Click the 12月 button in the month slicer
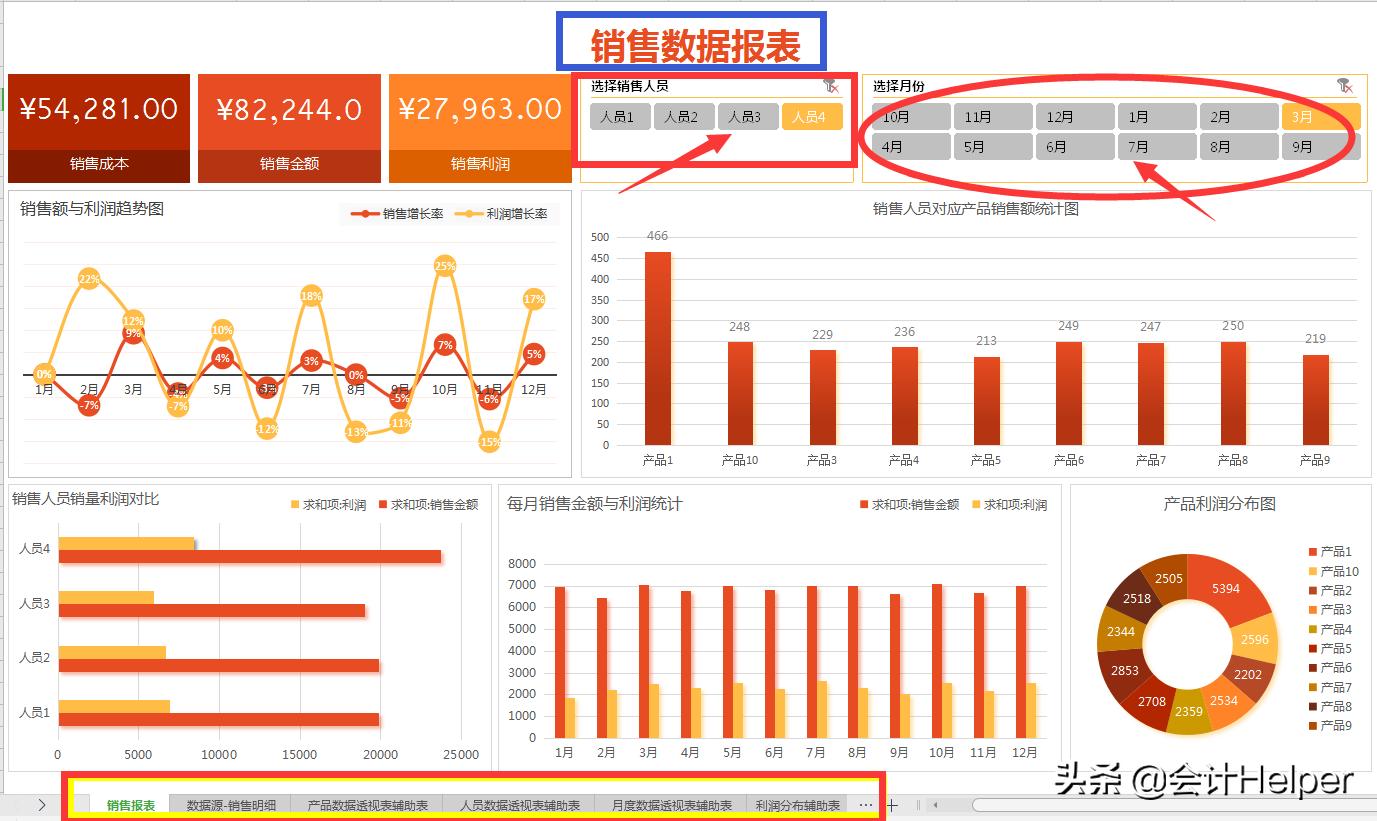 point(1075,116)
